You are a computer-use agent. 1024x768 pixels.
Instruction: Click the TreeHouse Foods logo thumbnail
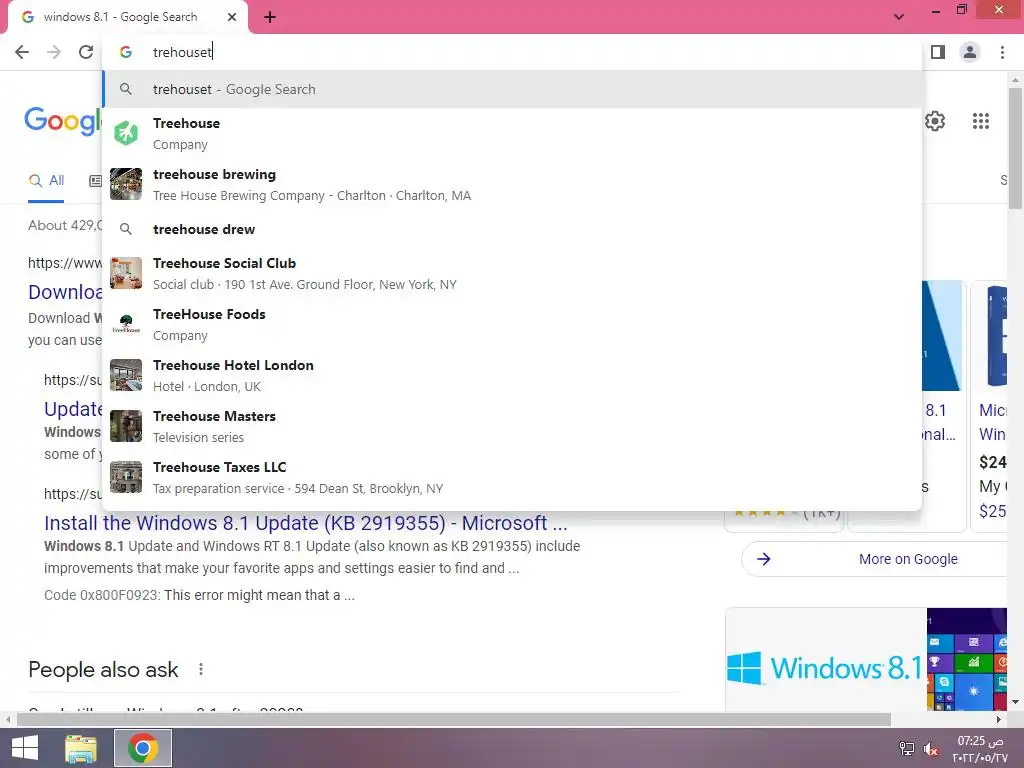(126, 324)
